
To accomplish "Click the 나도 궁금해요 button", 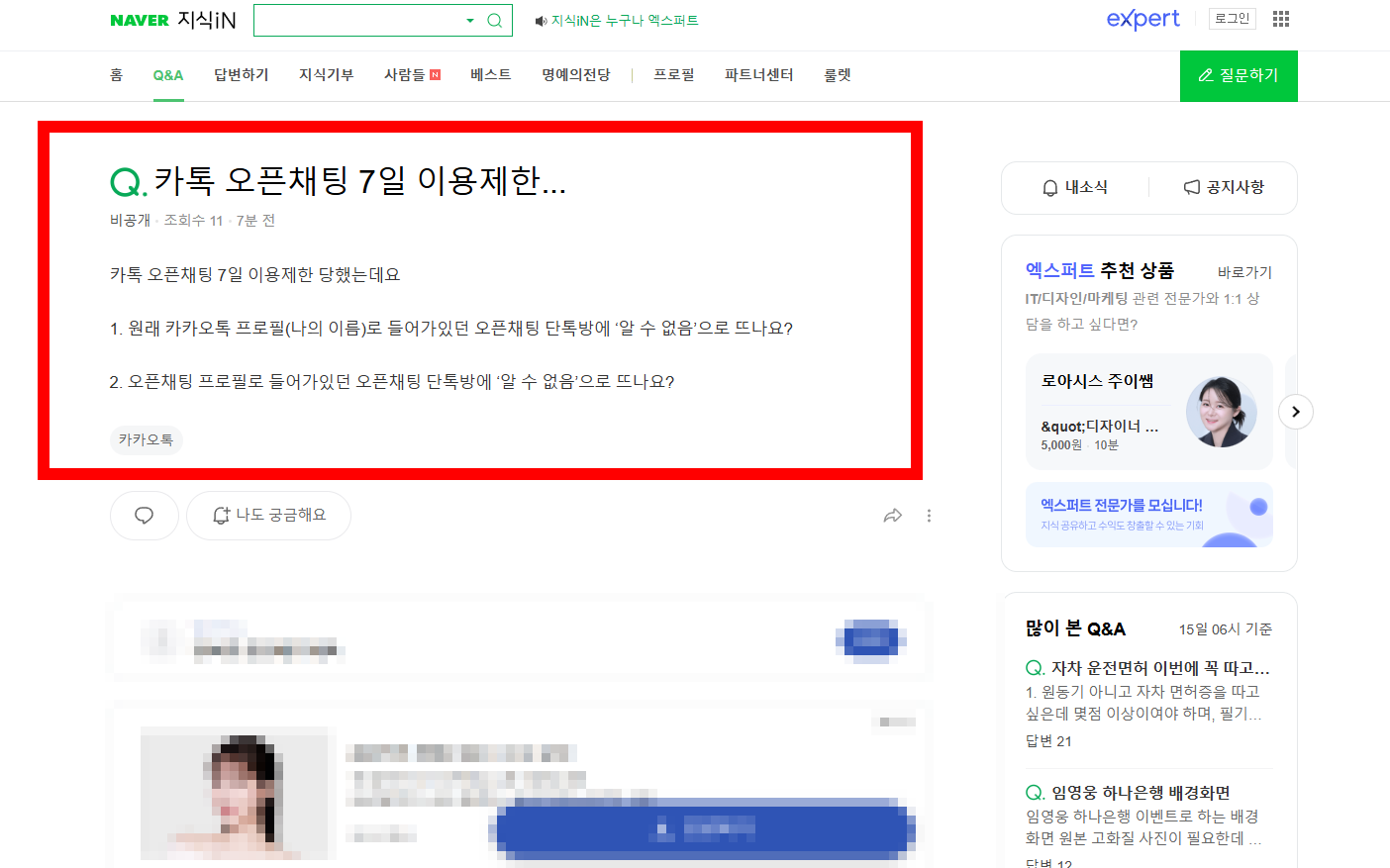I will (269, 516).
